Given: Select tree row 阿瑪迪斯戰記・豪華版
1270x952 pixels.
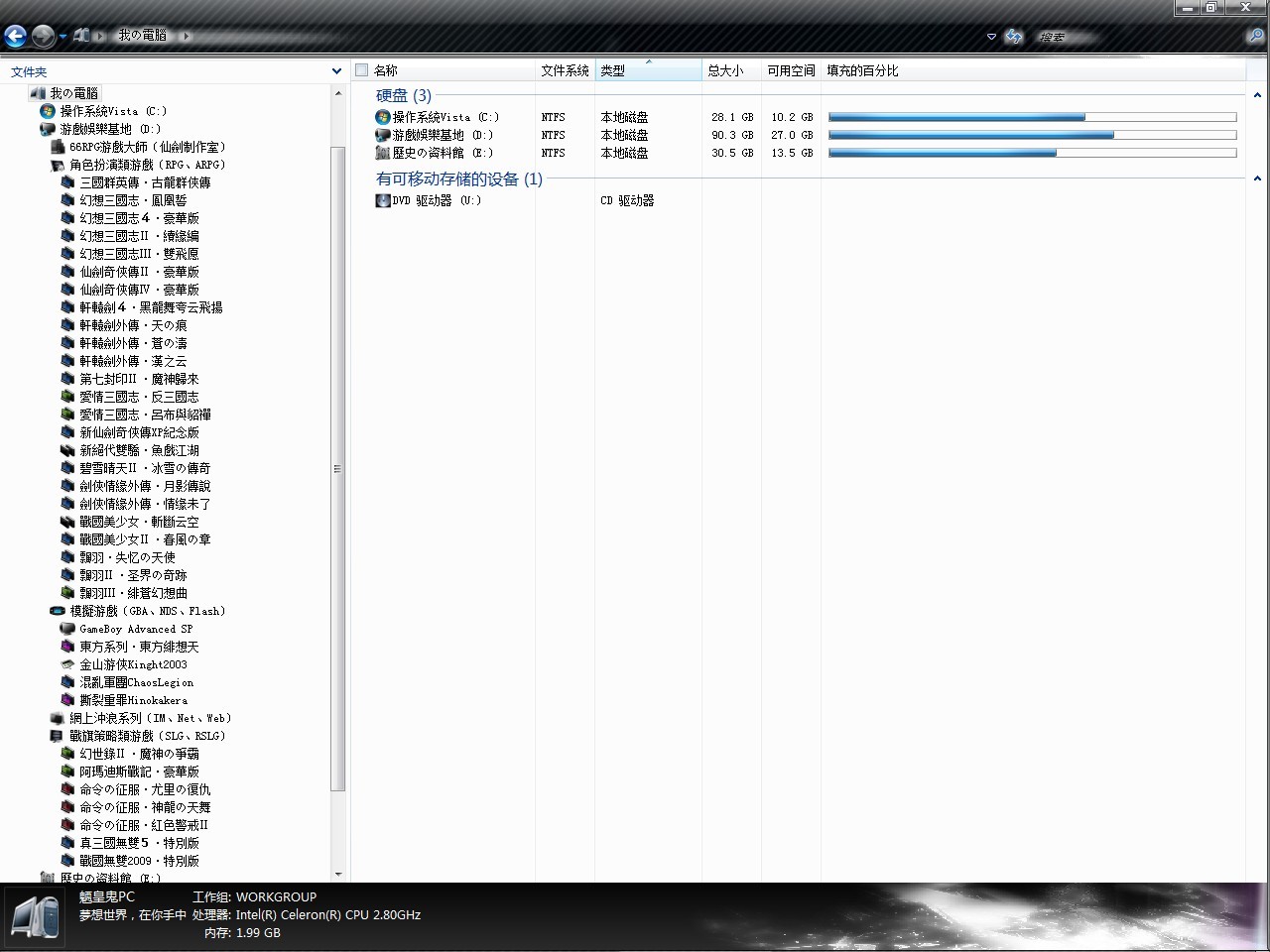Looking at the screenshot, I should [x=139, y=772].
